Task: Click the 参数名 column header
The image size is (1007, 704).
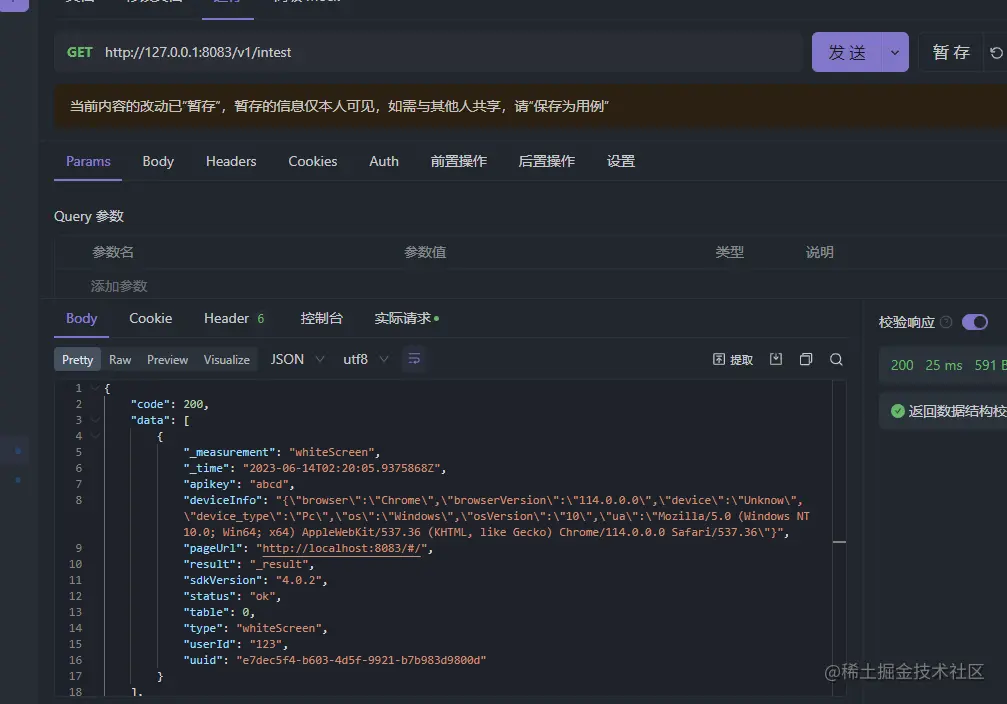Action: (113, 252)
